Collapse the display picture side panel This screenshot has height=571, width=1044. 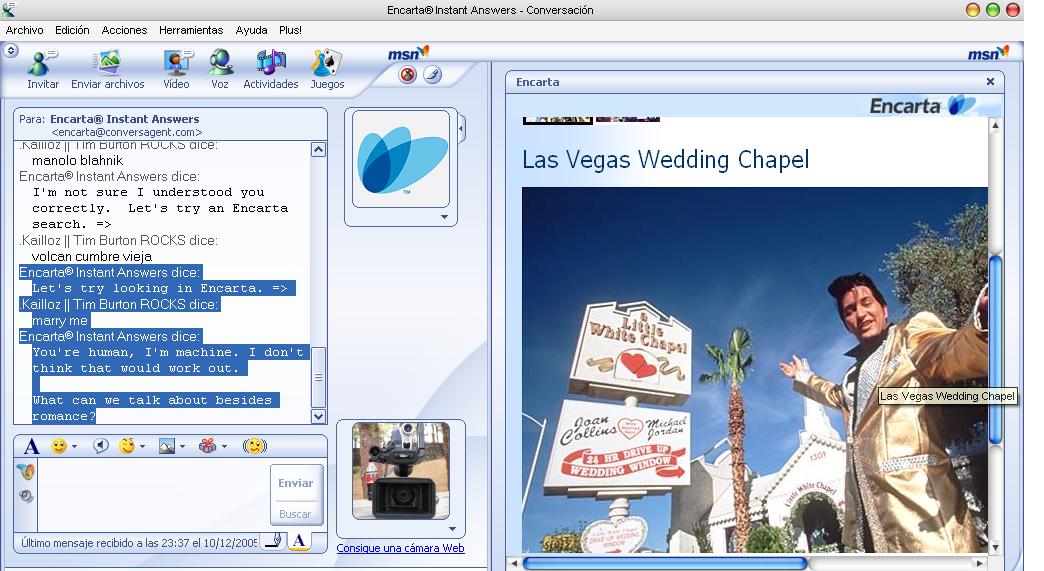461,128
